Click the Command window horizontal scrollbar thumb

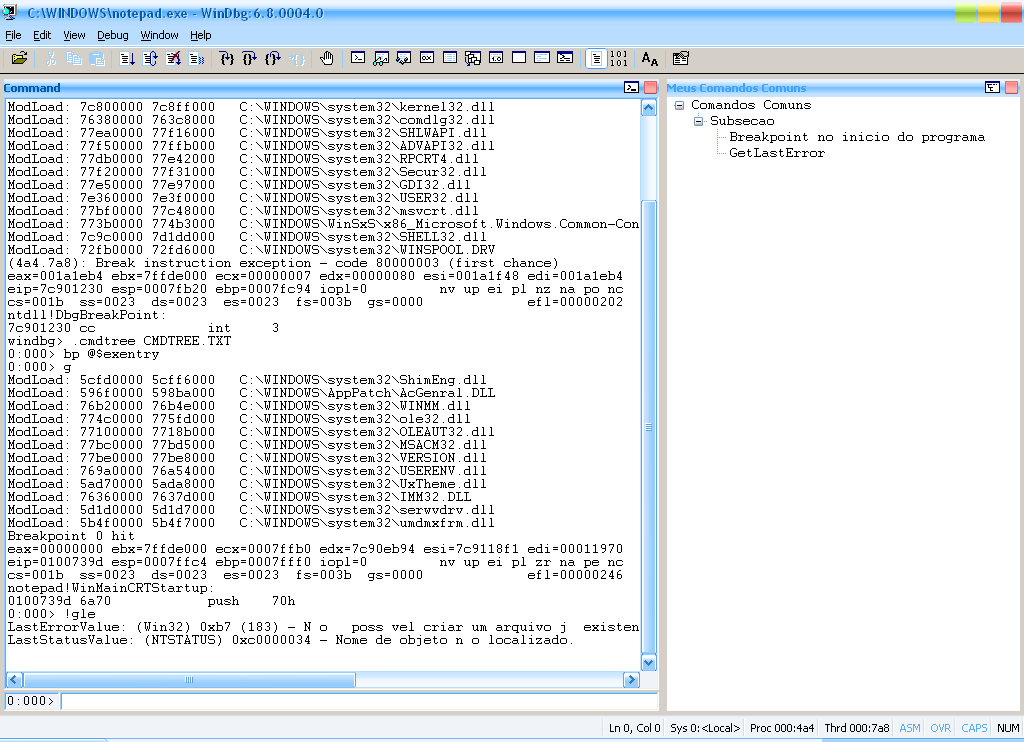[186, 680]
